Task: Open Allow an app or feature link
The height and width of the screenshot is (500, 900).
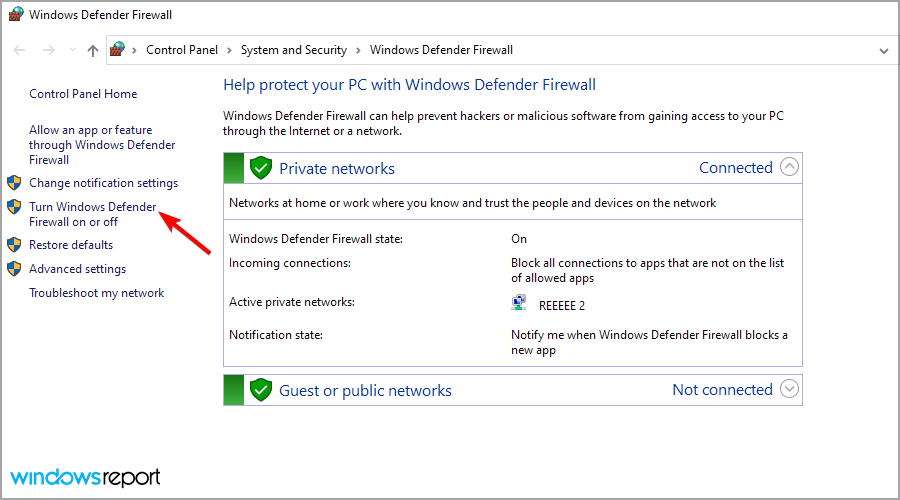Action: point(102,145)
